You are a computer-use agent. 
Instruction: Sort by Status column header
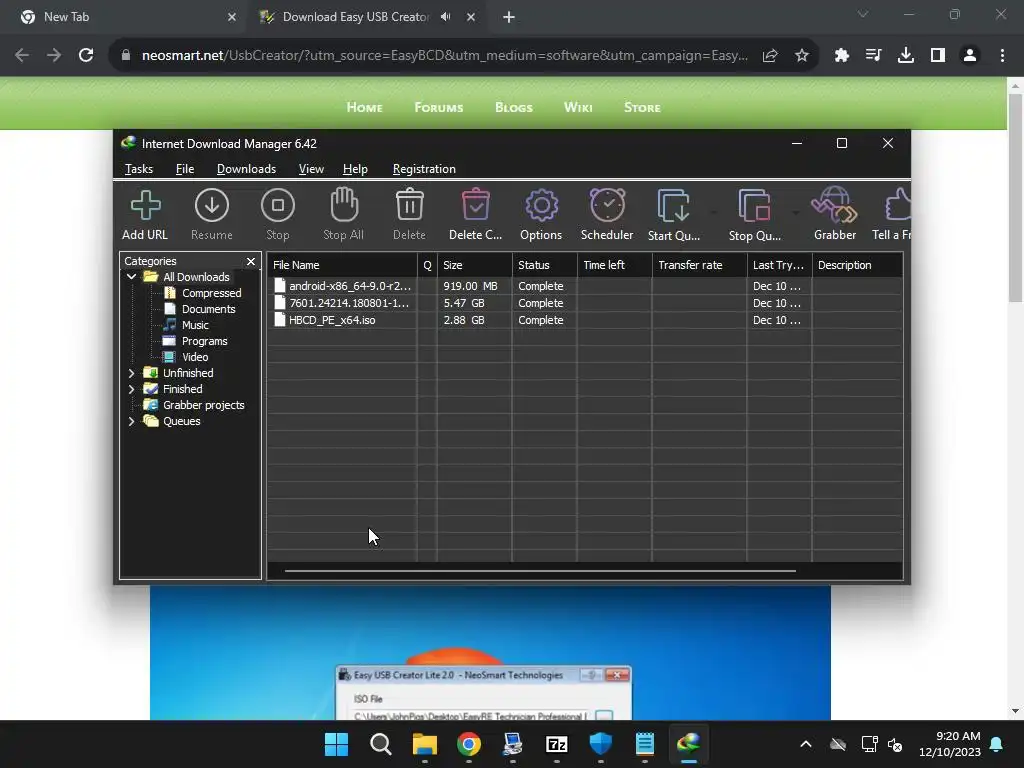(x=545, y=265)
